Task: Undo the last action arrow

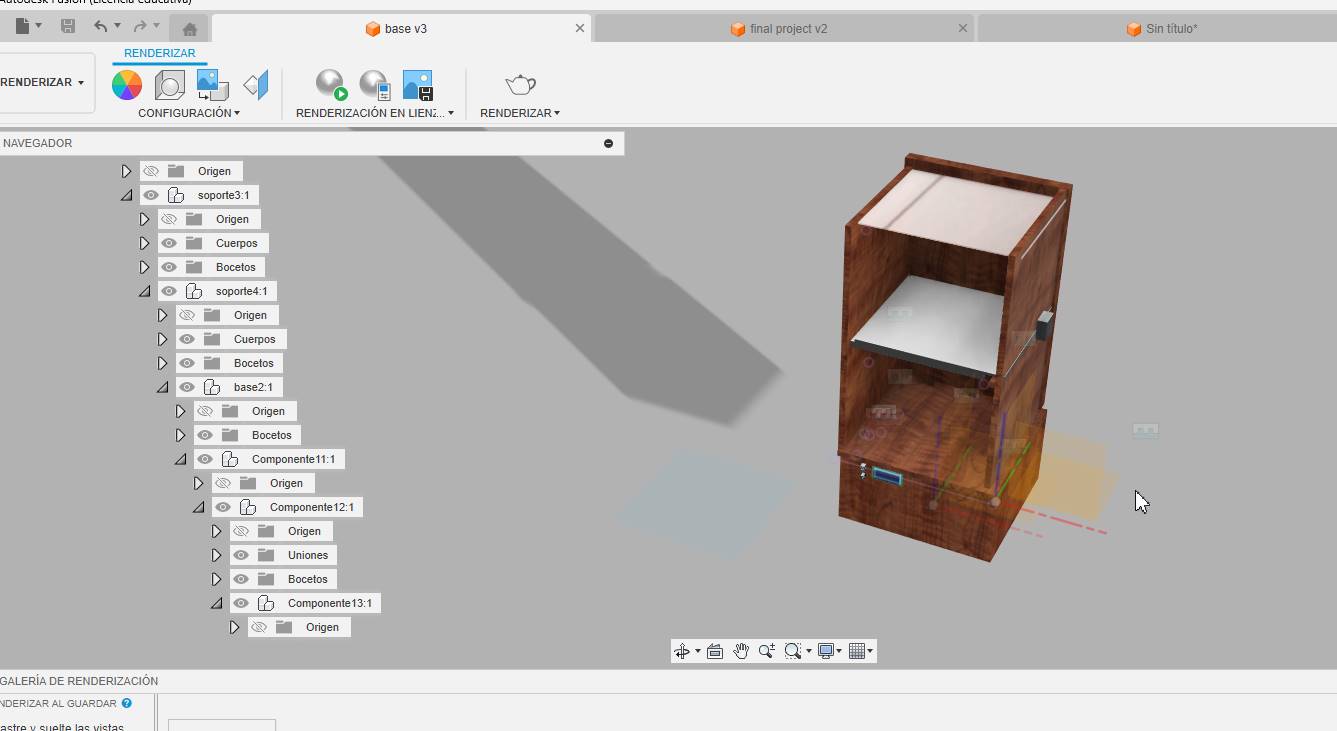Action: (x=100, y=26)
